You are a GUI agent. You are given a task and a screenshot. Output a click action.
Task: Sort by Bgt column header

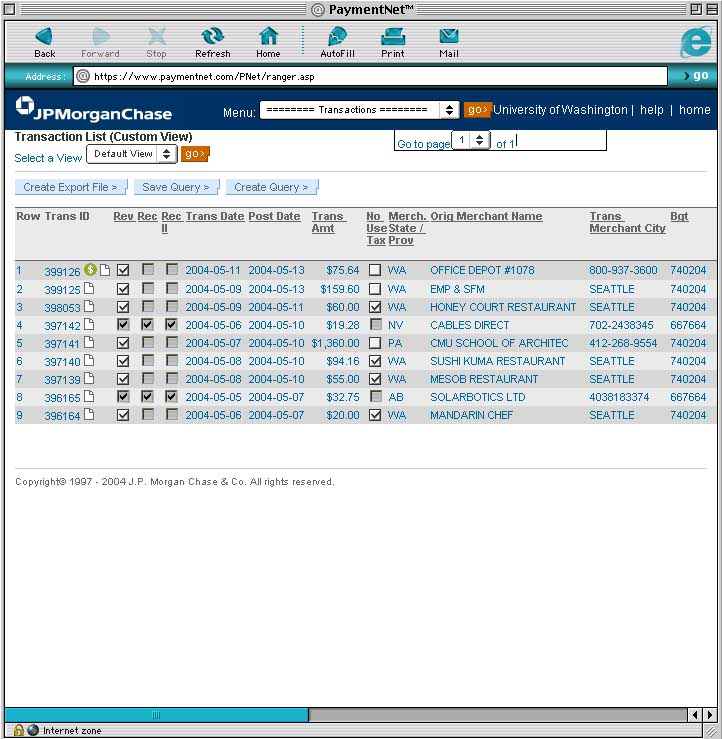click(679, 216)
